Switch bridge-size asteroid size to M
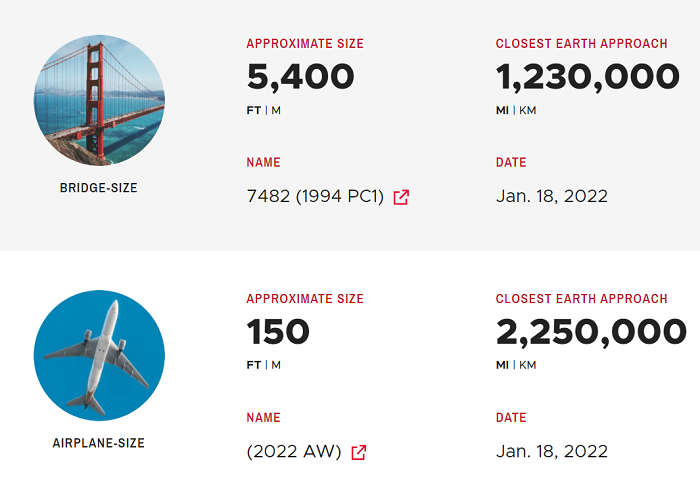 point(276,110)
